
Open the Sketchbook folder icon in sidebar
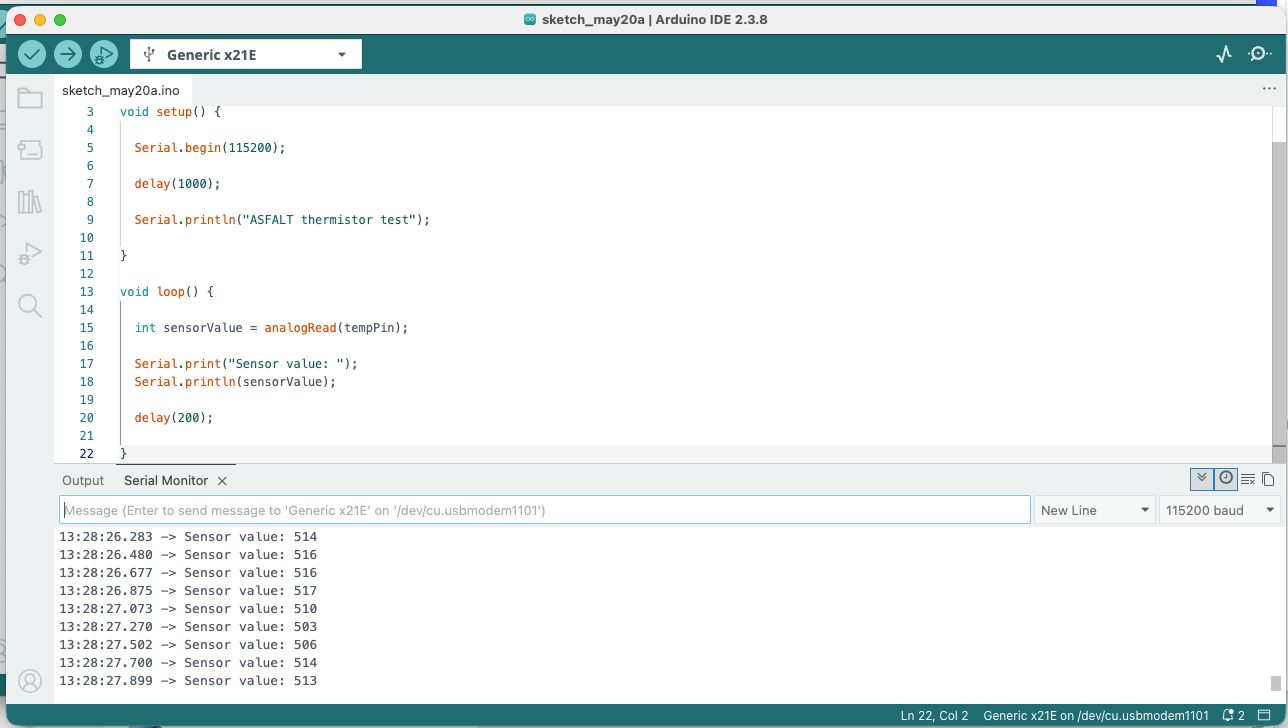30,98
